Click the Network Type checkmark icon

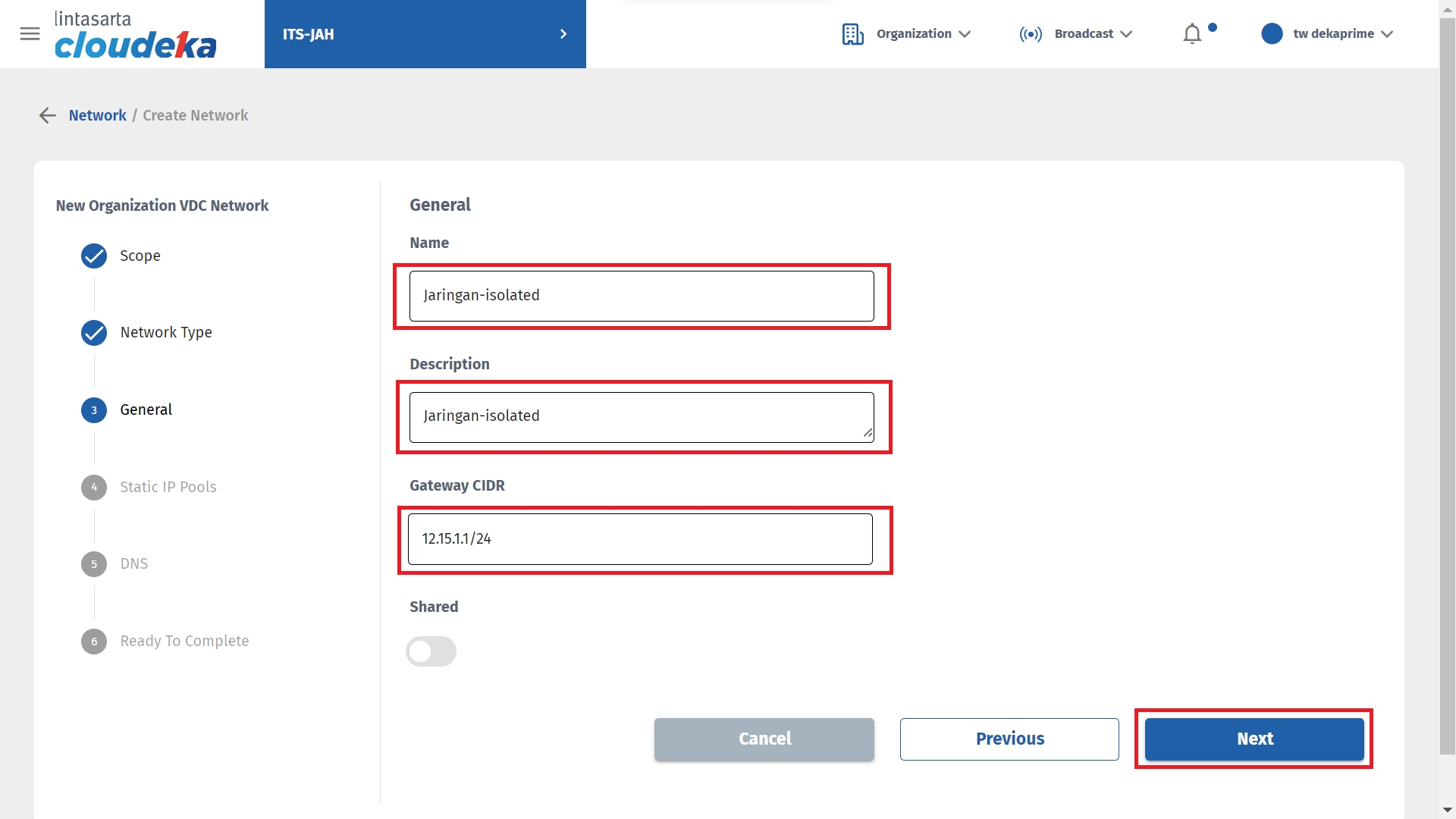pyautogui.click(x=94, y=333)
